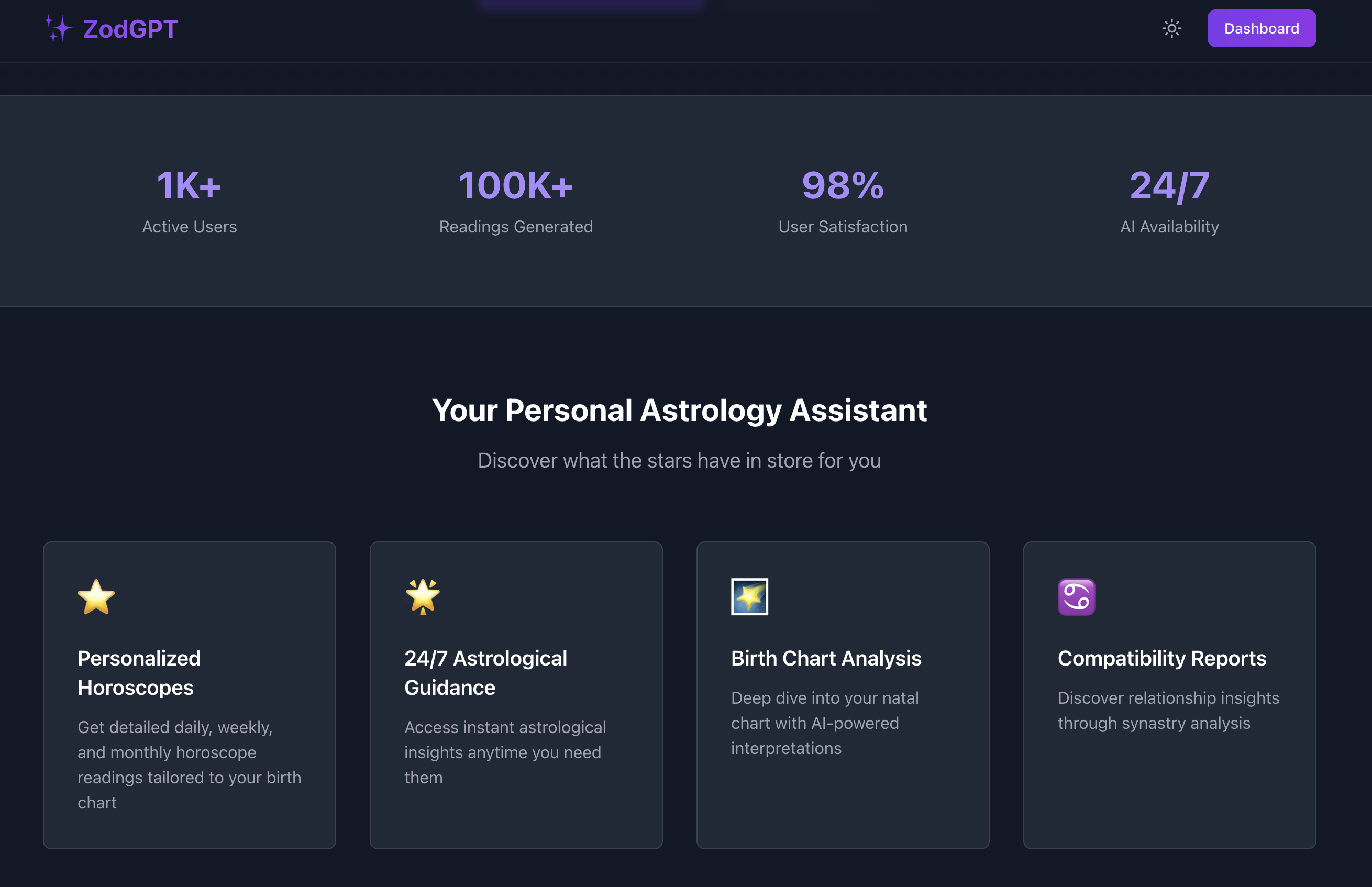
Task: Click the synastry analysis description text
Action: click(1168, 710)
